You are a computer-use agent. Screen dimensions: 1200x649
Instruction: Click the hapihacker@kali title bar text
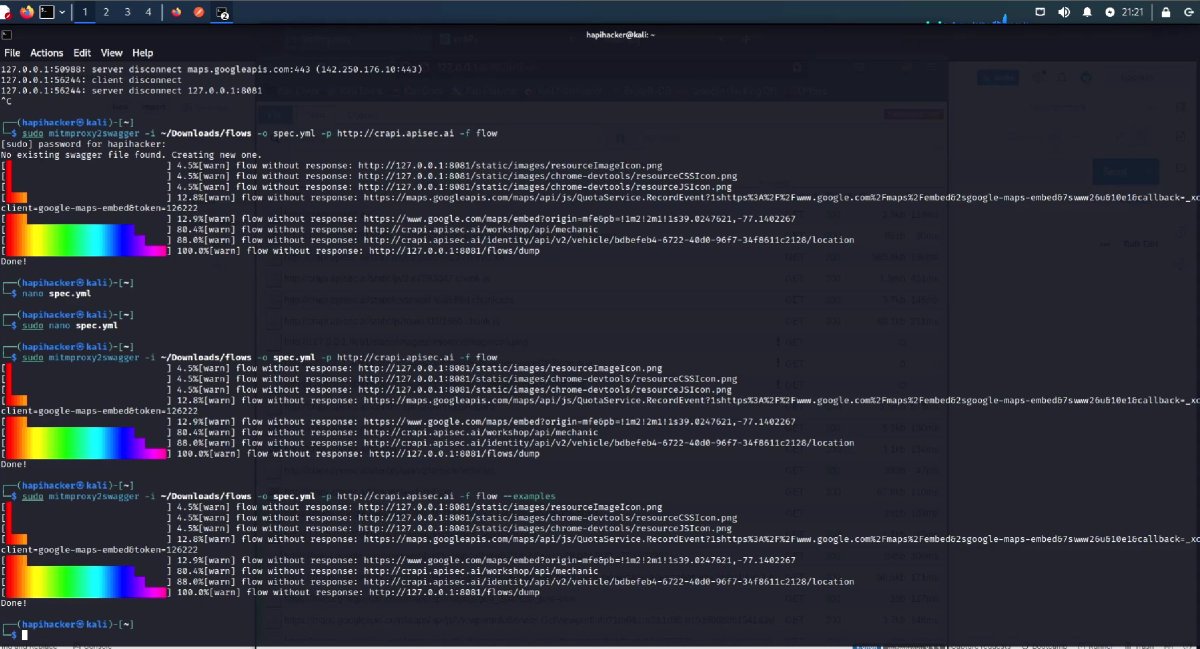pyautogui.click(x=620, y=34)
